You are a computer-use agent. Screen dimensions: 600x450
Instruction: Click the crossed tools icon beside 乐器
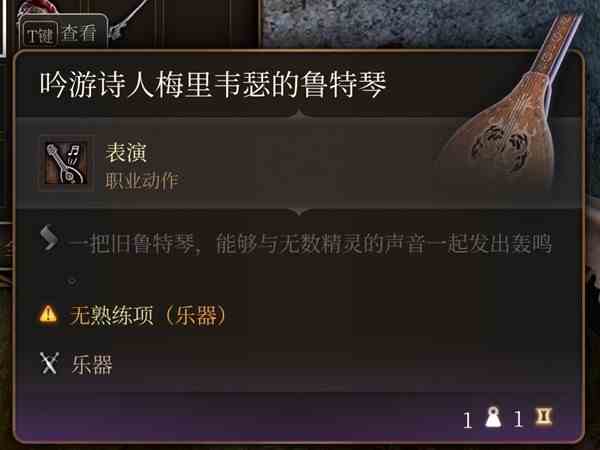pos(49,363)
